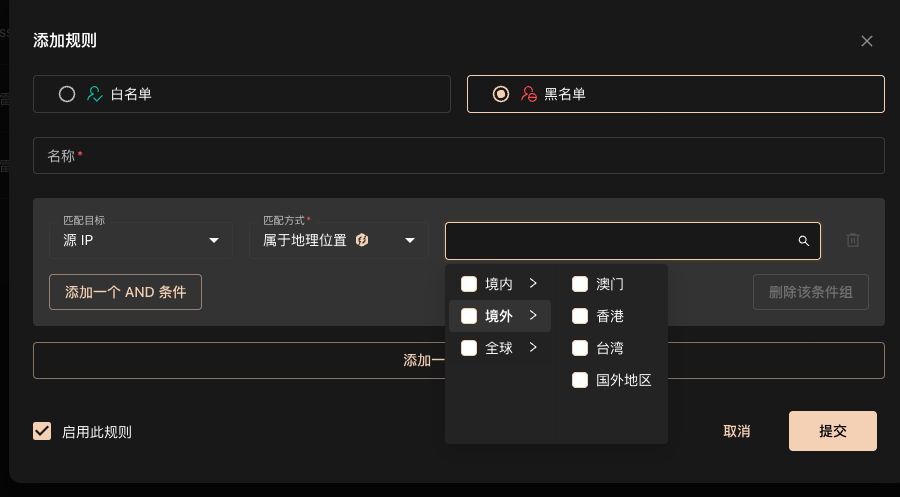
Task: Check the 澳门 checkbox
Action: pyautogui.click(x=580, y=284)
